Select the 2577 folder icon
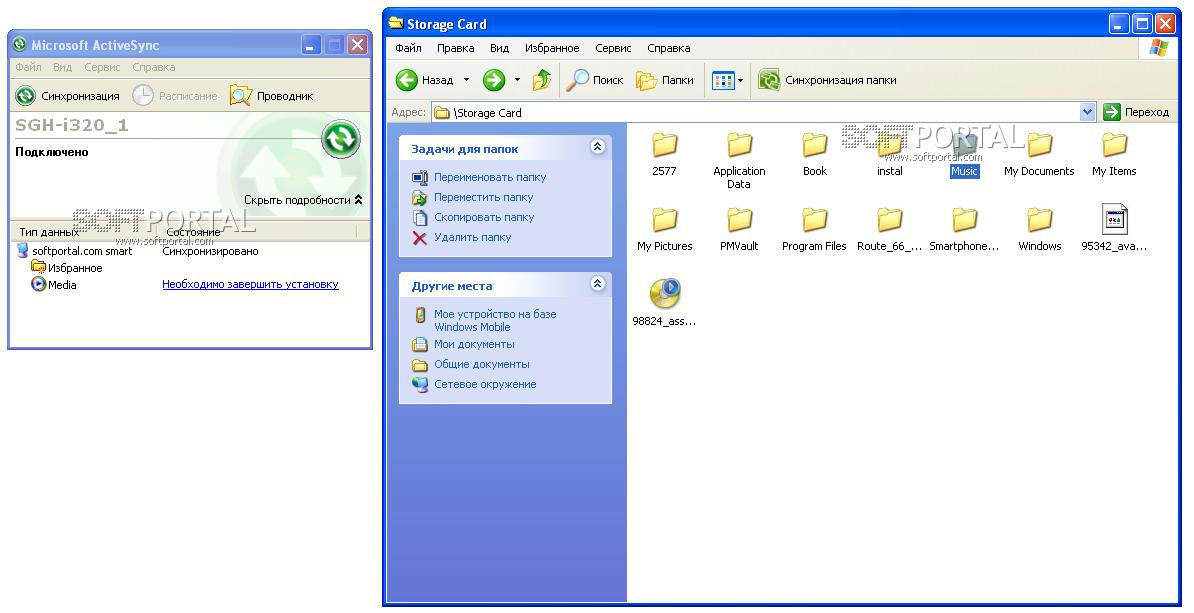Image resolution: width=1194 pixels, height=613 pixels. 665,145
